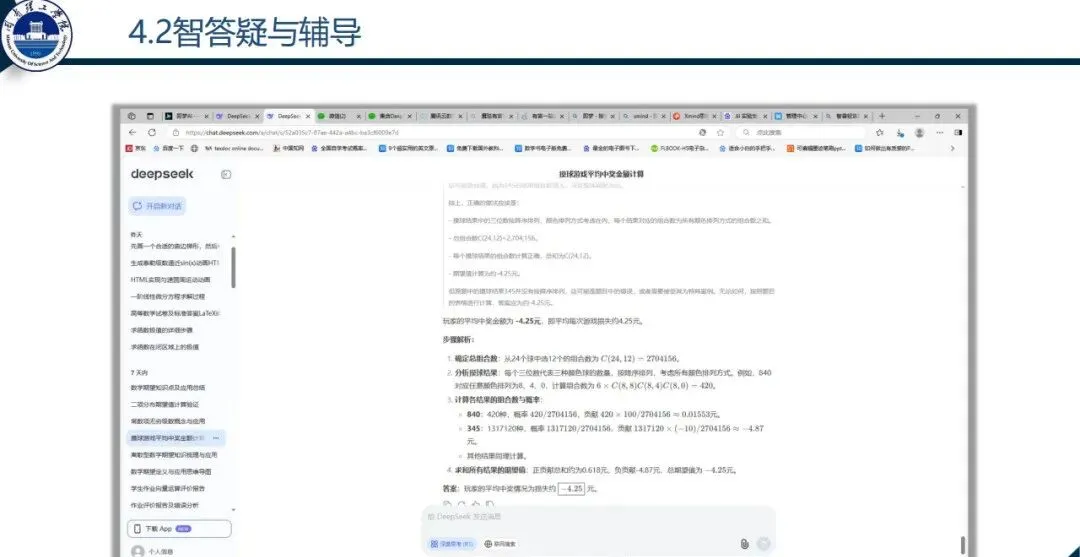The width and height of the screenshot is (1080, 557).
Task: Click the thumbs-down icon under the answer
Action: coord(489,504)
